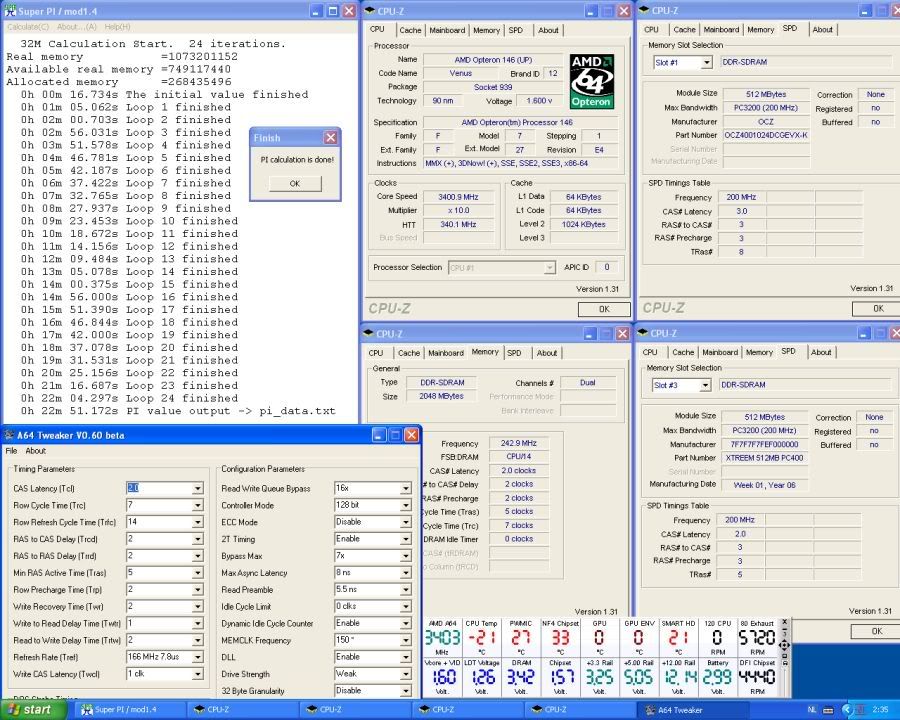Open the About...(A) menu in Super PI
Image resolution: width=900 pixels, height=720 pixels.
coord(76,27)
